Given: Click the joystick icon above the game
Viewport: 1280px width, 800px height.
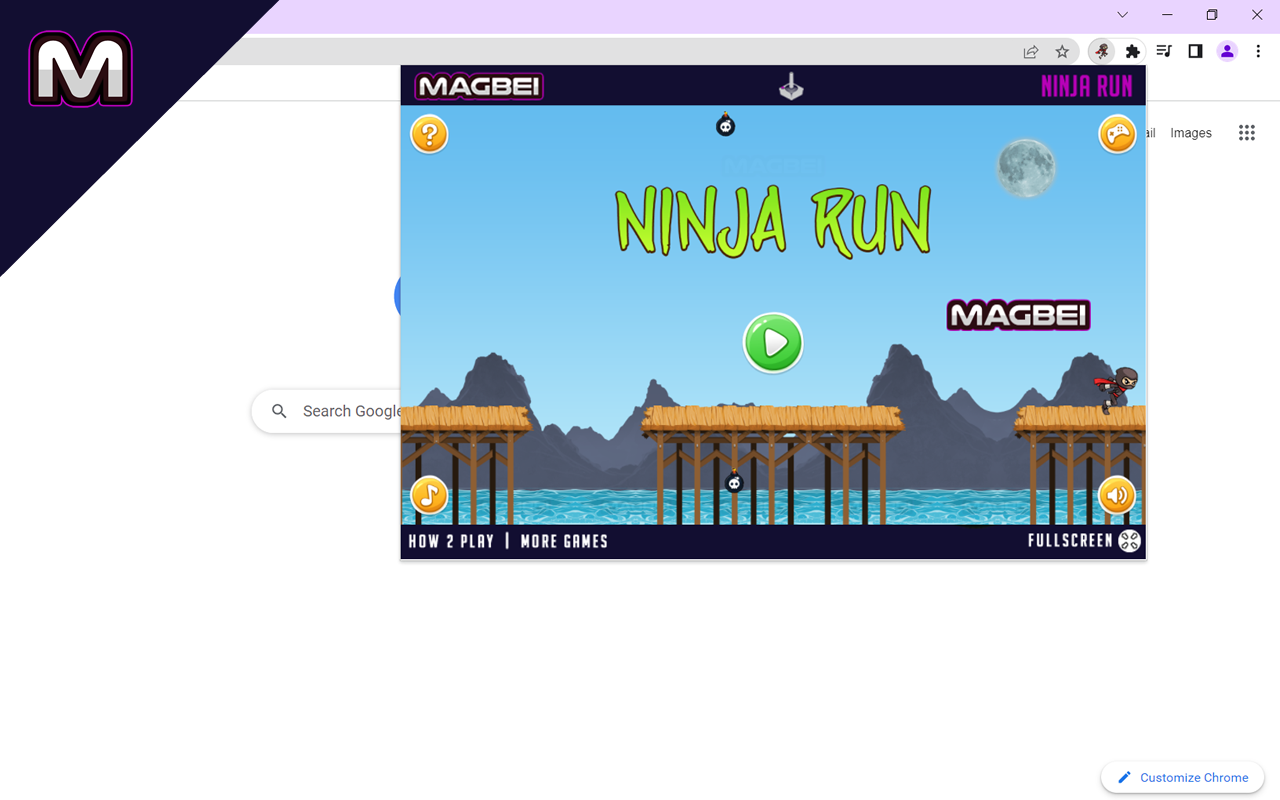Looking at the screenshot, I should 791,86.
